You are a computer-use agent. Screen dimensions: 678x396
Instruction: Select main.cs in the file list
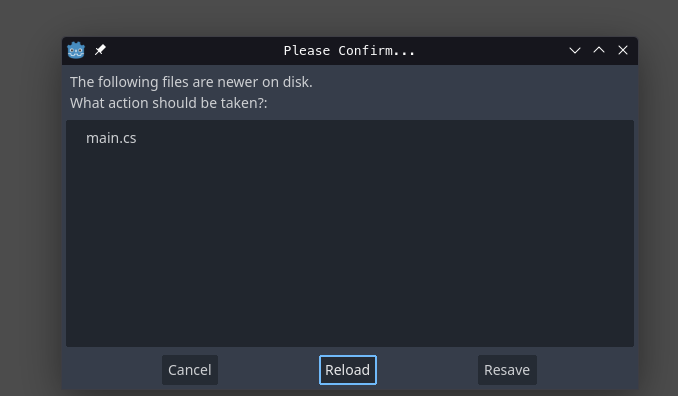tap(111, 138)
